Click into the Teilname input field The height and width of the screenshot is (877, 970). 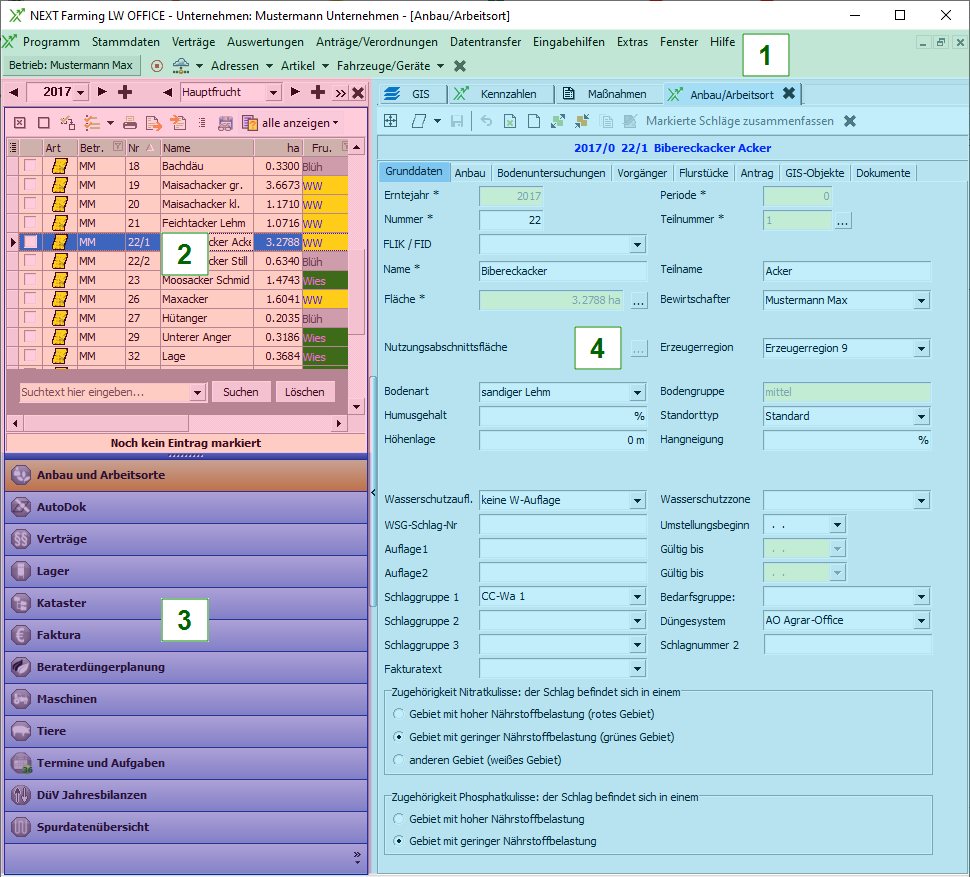846,271
